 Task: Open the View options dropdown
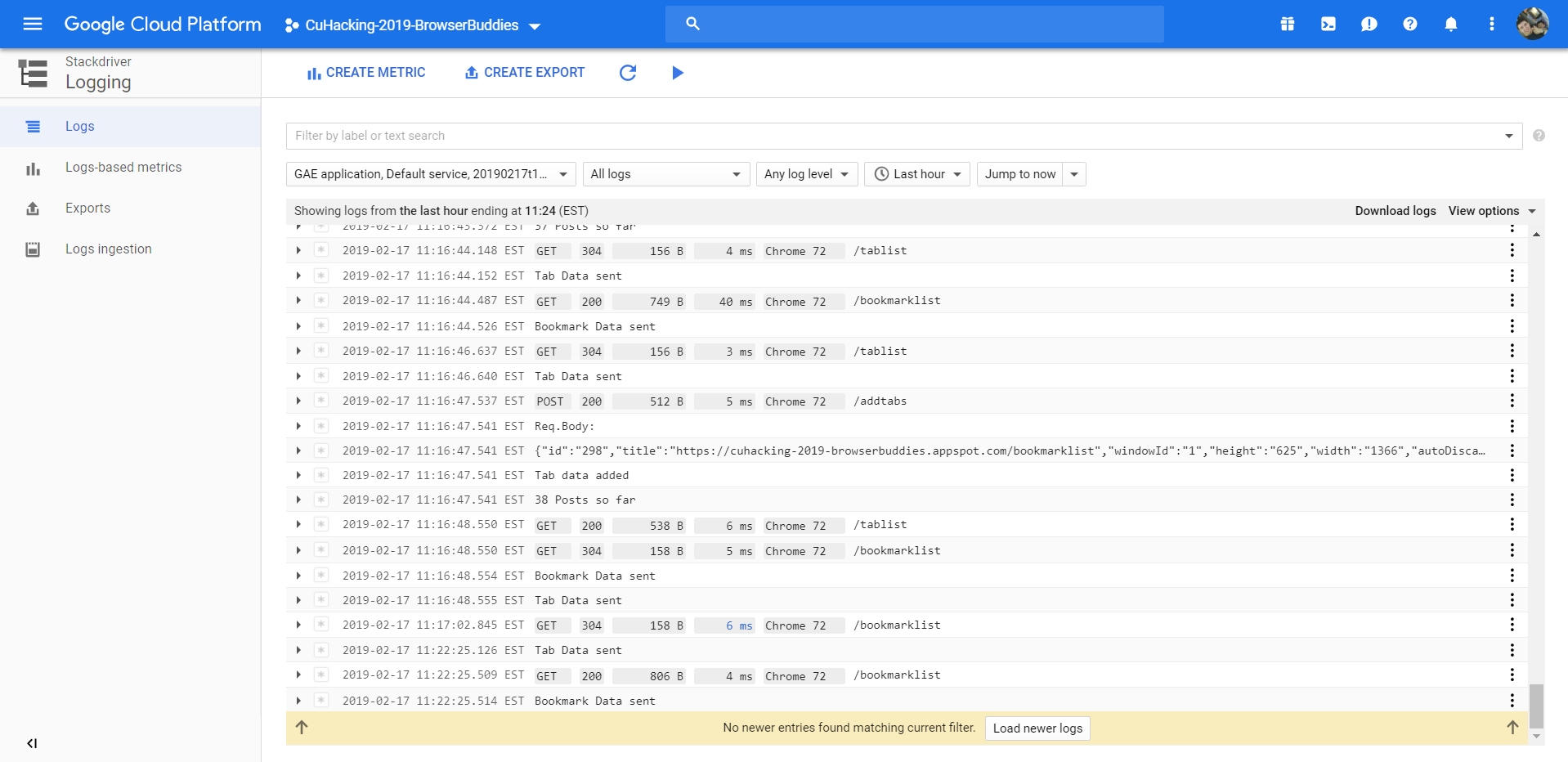click(1492, 211)
